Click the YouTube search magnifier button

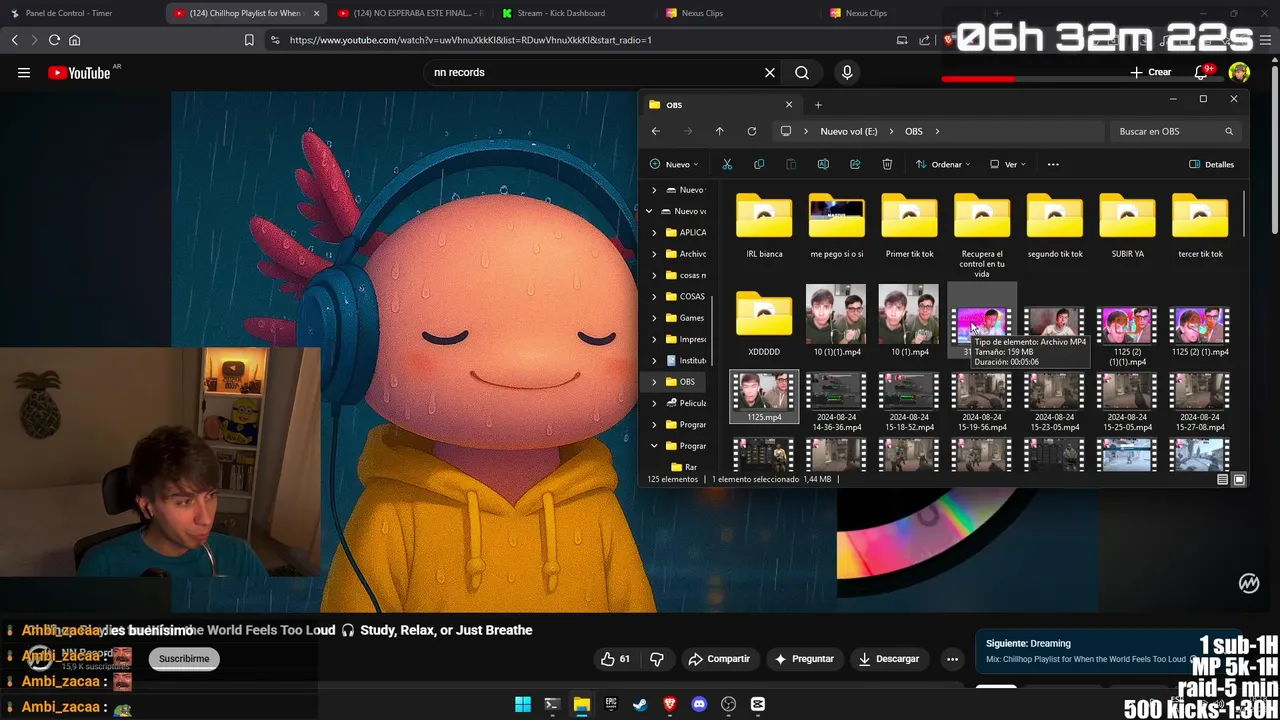pyautogui.click(x=802, y=72)
